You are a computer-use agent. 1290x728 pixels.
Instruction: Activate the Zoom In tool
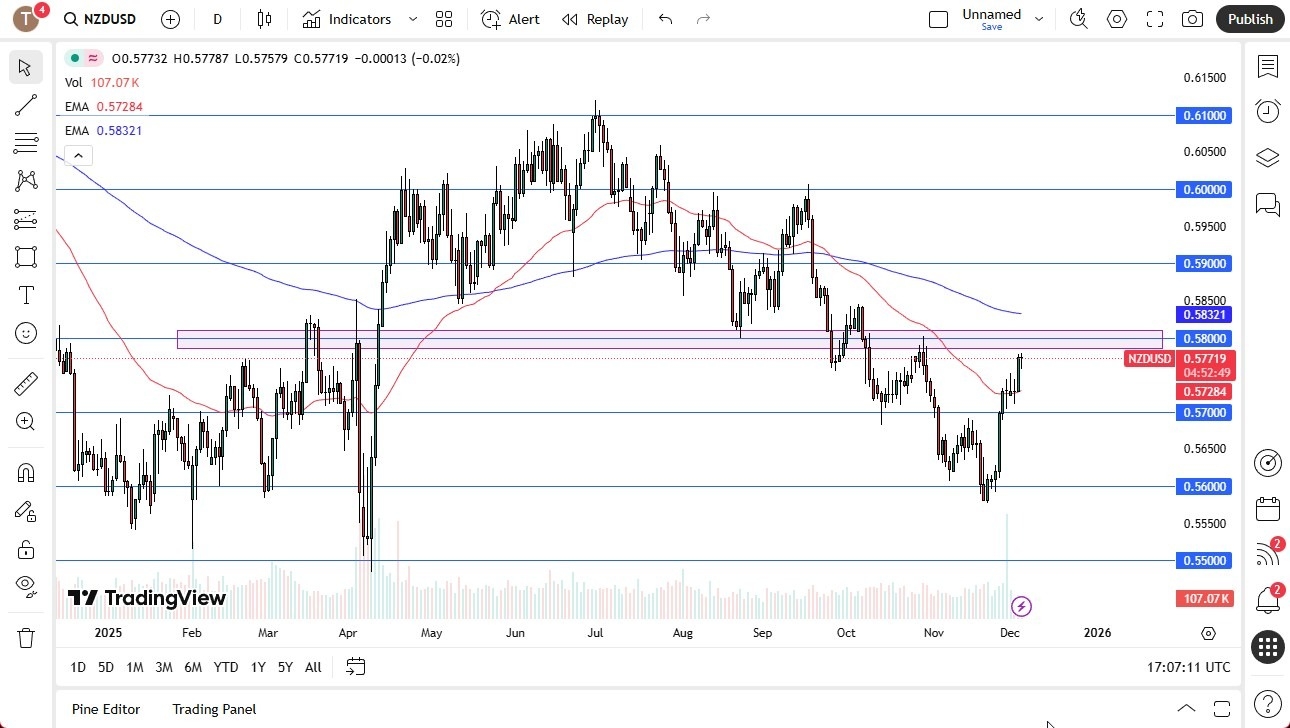[25, 420]
